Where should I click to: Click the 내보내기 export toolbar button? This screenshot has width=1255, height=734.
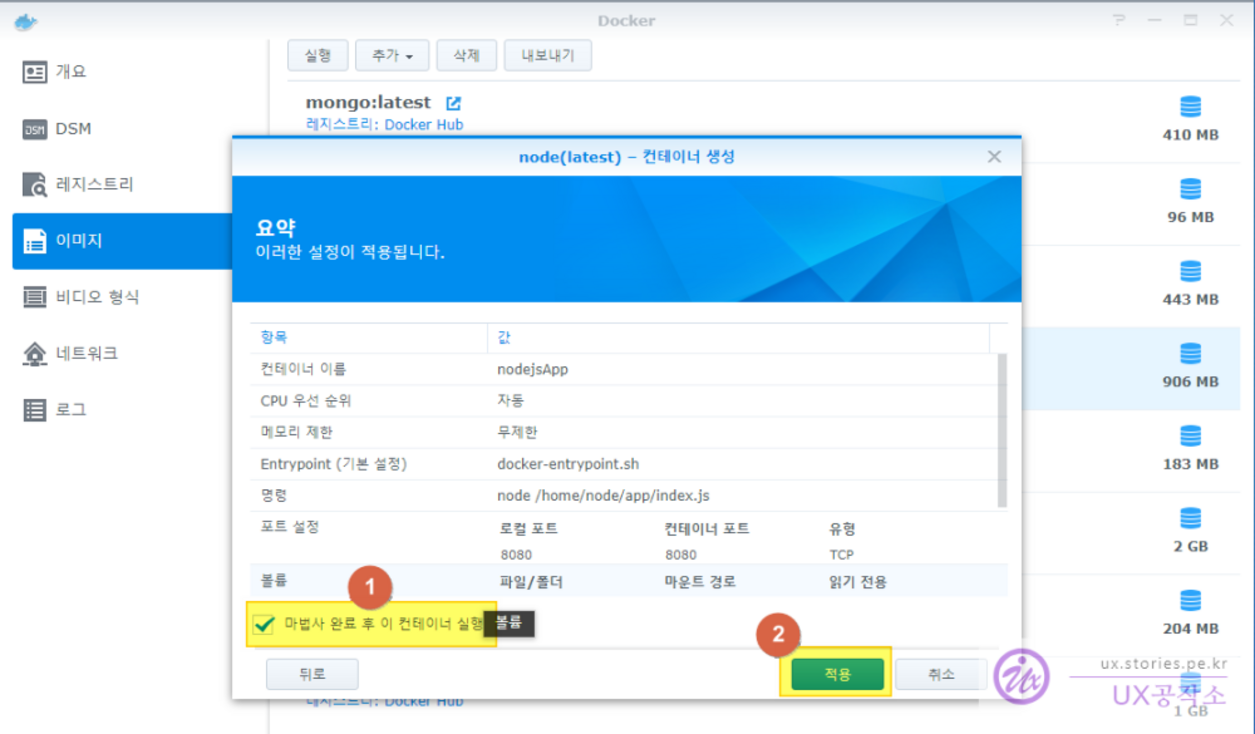click(x=547, y=56)
